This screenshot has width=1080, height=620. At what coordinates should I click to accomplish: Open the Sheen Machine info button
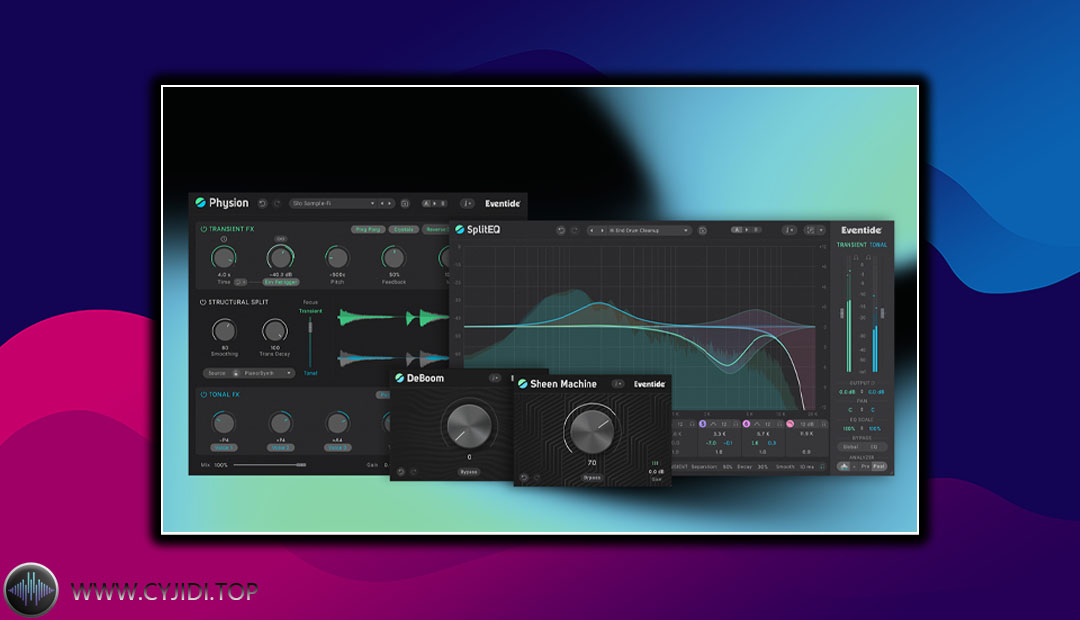pos(618,384)
